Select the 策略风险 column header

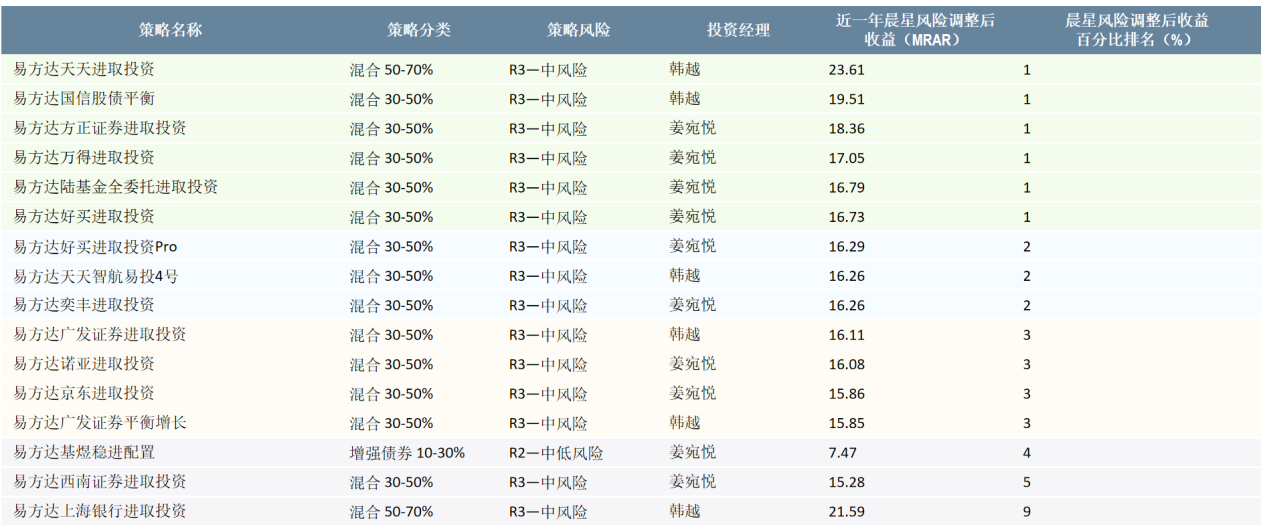click(x=578, y=30)
